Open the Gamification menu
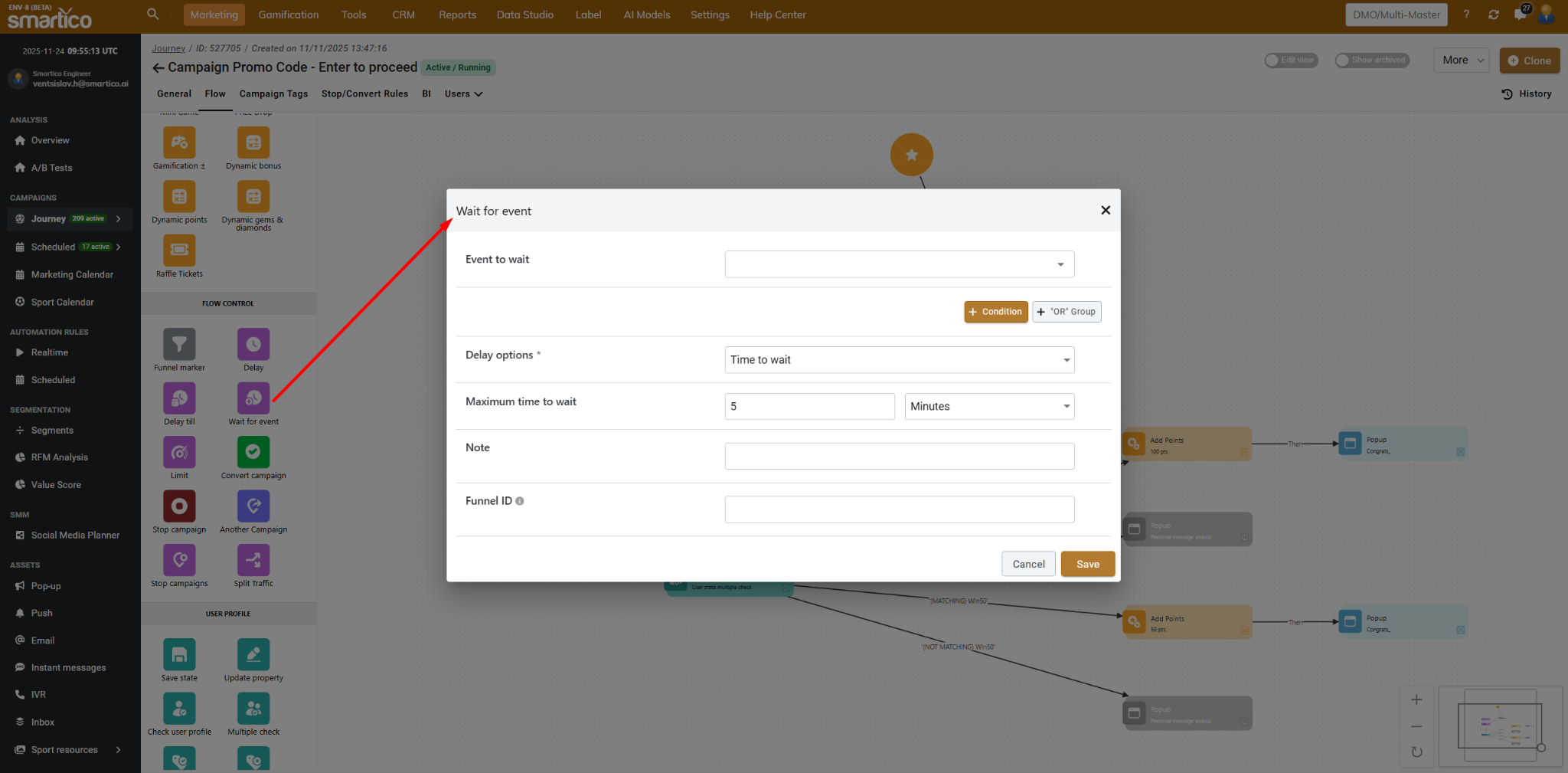The height and width of the screenshot is (773, 1568). pos(288,15)
